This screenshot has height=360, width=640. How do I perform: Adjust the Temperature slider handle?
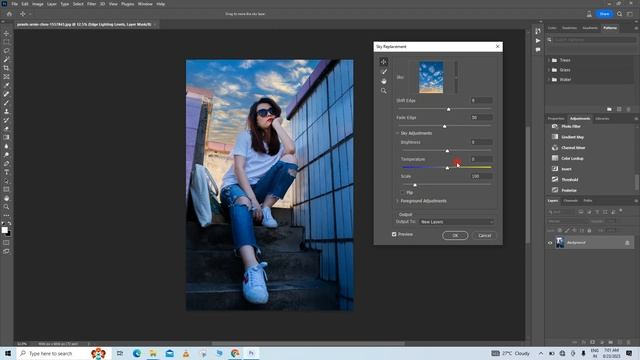click(447, 168)
